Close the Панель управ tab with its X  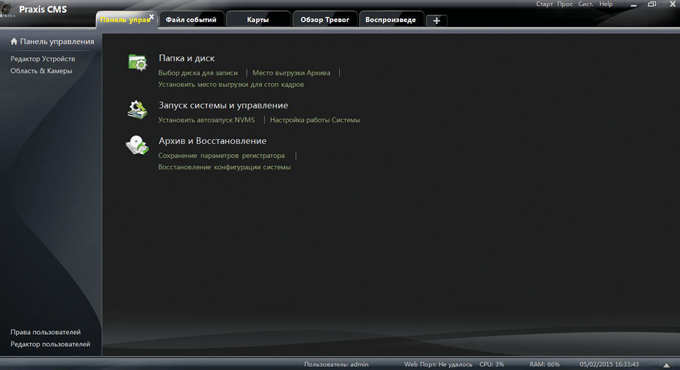point(151,16)
